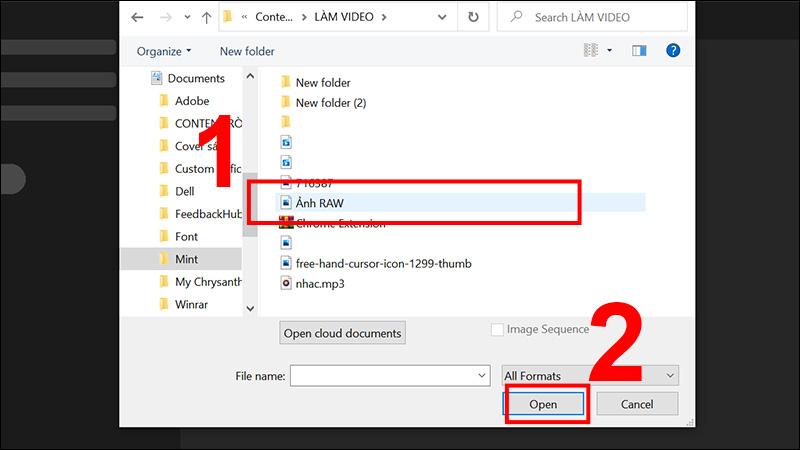Image resolution: width=800 pixels, height=450 pixels.
Task: Expand the address bar path dropdown
Action: coord(442,17)
